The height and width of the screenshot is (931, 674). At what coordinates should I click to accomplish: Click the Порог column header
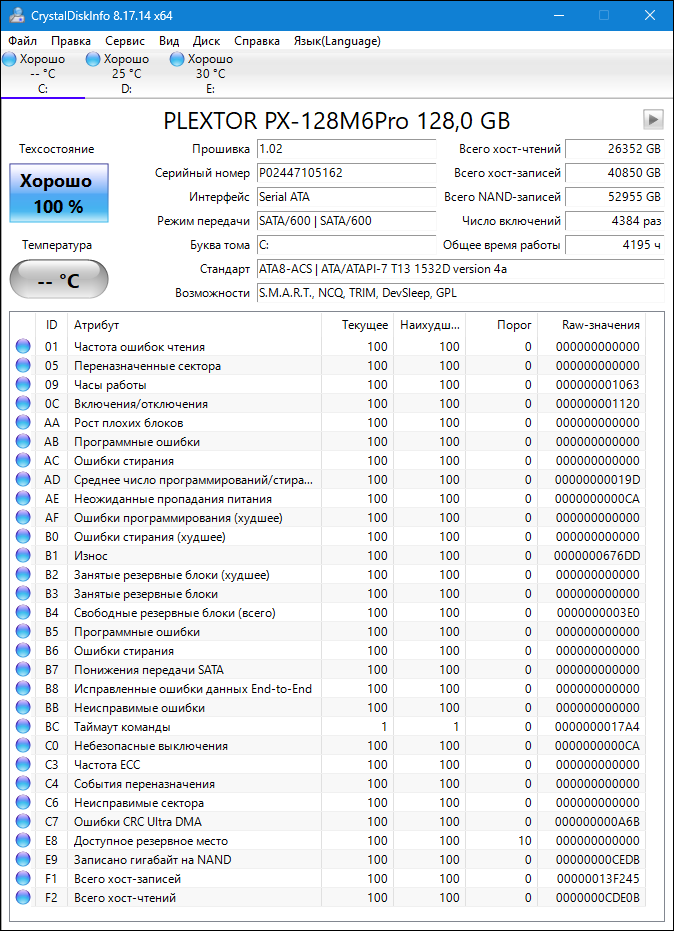501,325
